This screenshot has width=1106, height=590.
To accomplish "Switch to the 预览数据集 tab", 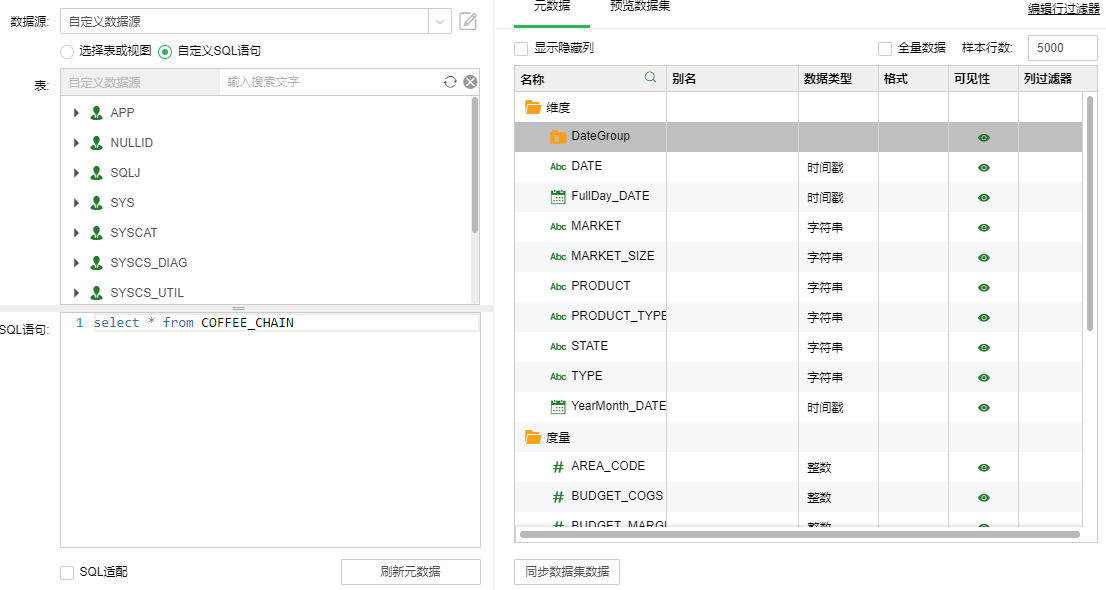I will pos(640,6).
